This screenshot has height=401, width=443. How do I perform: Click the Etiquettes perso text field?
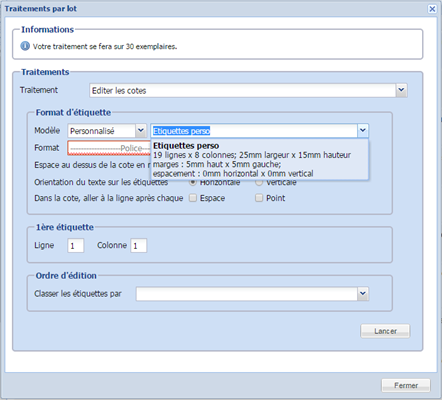(254, 131)
